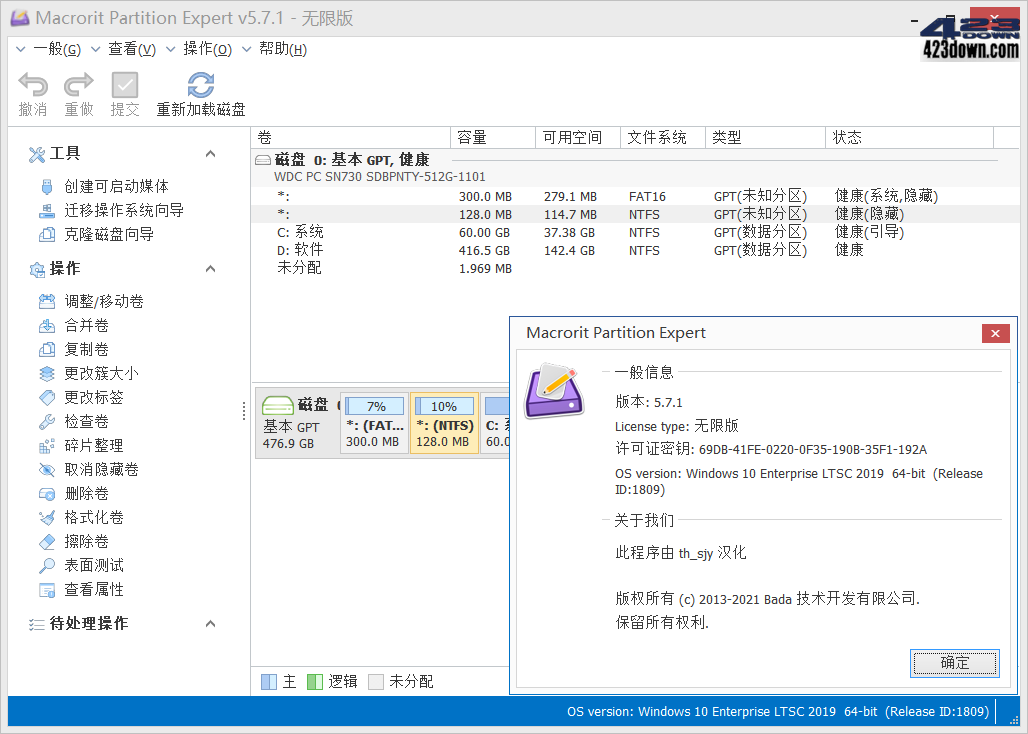Collapse the 工具 (Tools) panel section

point(210,153)
